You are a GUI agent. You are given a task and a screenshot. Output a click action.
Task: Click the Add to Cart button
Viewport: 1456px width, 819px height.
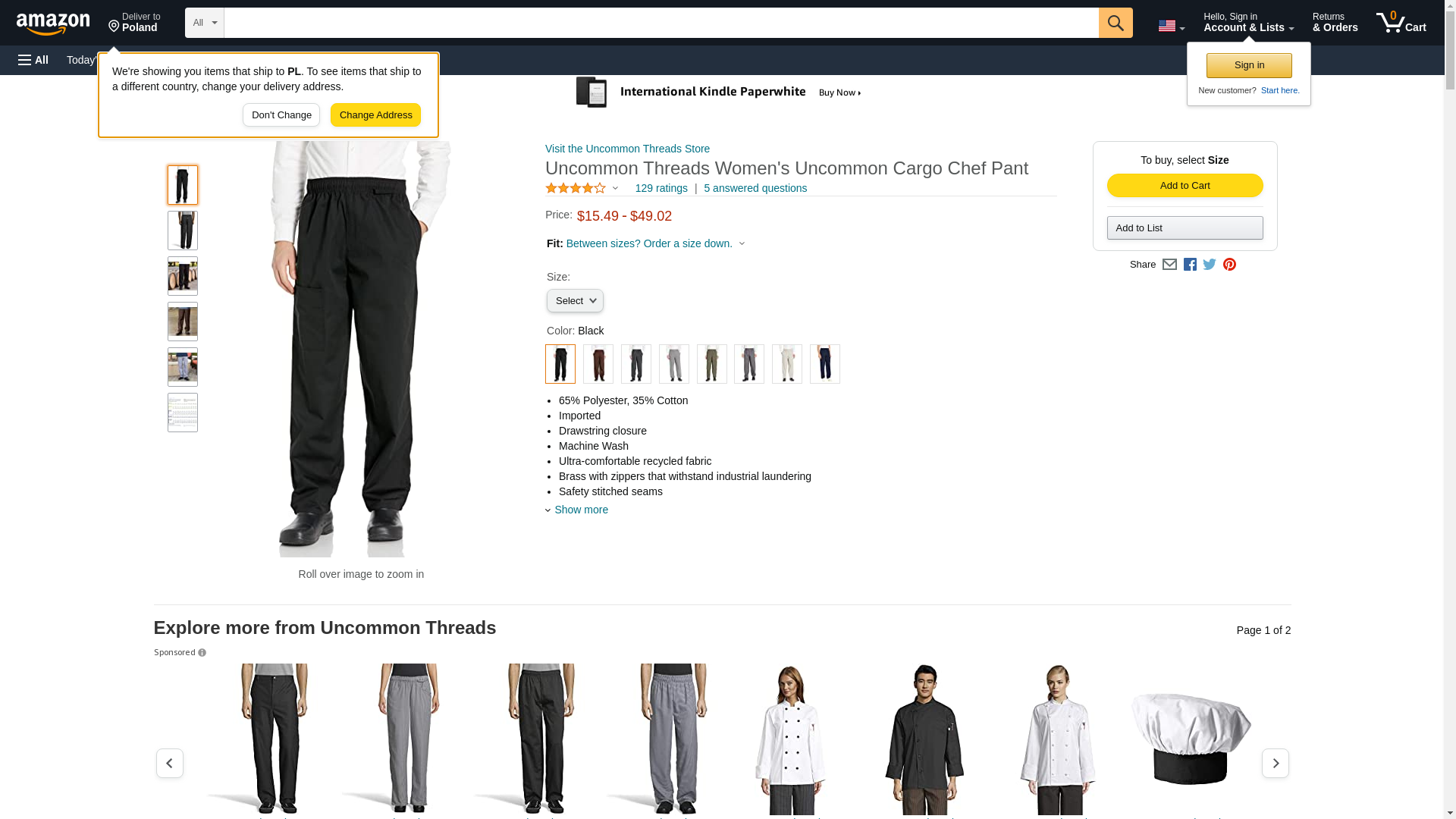coord(1185,186)
